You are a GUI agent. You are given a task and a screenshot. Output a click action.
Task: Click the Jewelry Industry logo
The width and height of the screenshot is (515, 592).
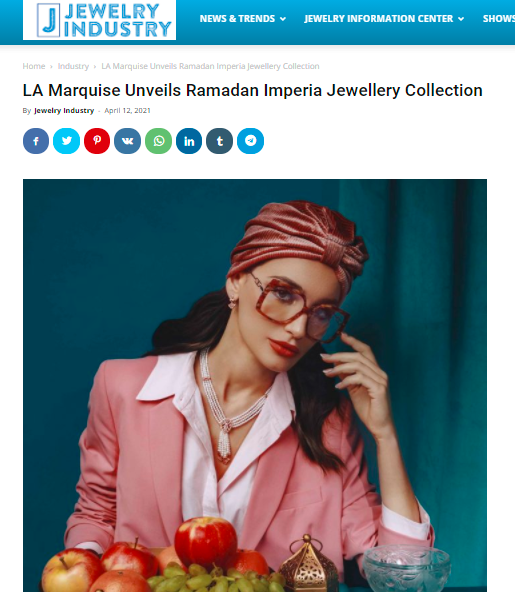tap(99, 20)
